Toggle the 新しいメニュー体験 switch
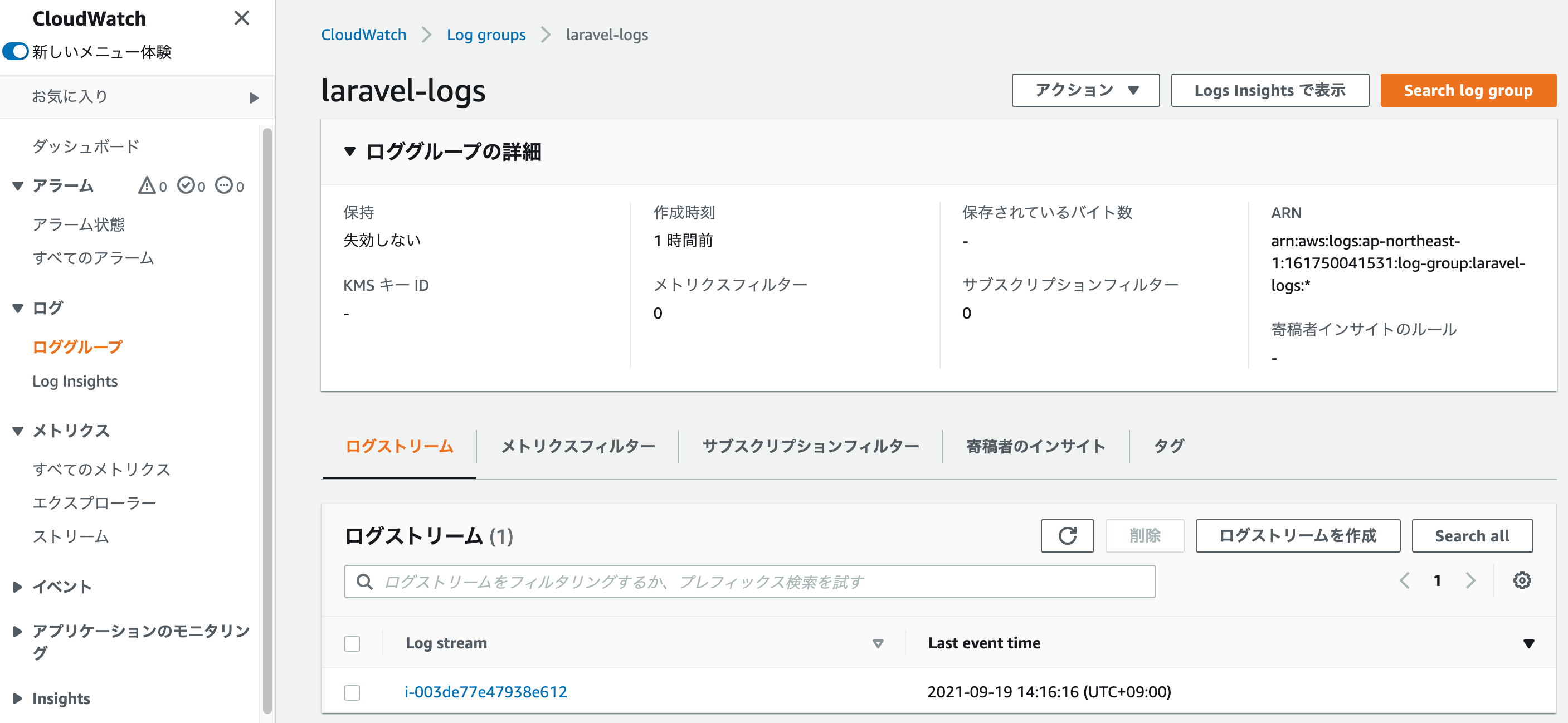1568x723 pixels. pyautogui.click(x=16, y=52)
